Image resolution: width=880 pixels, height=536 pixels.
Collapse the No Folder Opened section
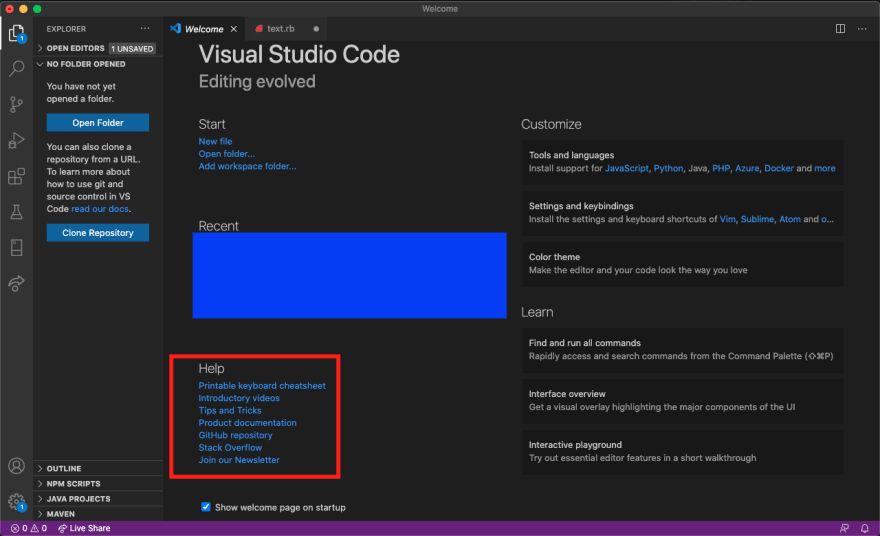[x=98, y=64]
